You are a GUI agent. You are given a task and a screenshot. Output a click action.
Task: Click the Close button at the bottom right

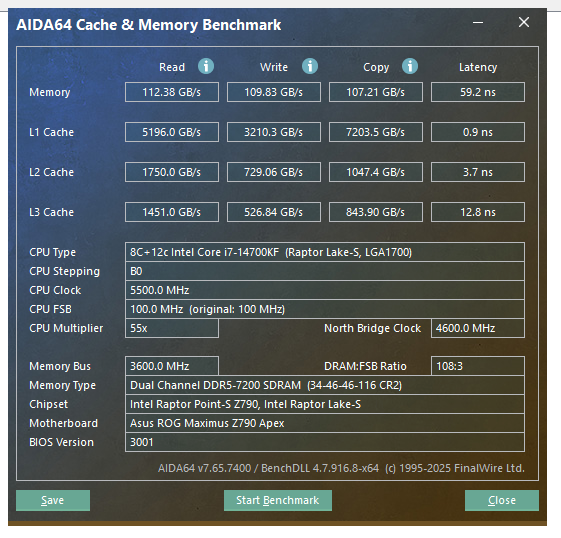point(502,500)
